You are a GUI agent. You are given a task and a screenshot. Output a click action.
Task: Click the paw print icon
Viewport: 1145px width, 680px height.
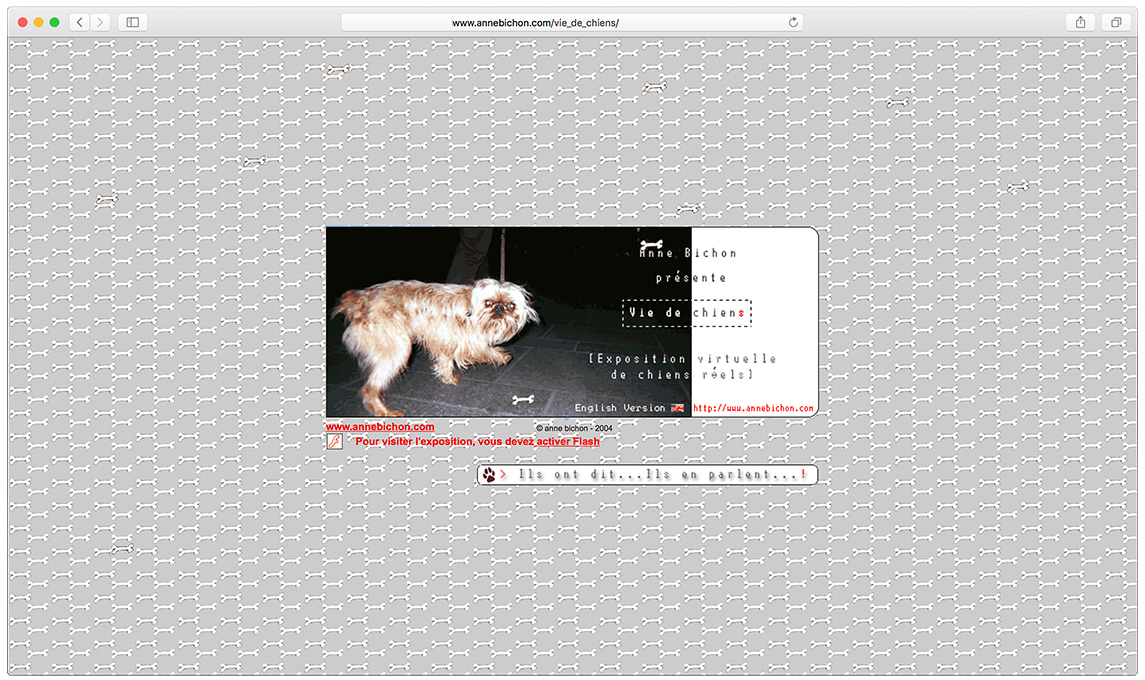click(x=489, y=475)
